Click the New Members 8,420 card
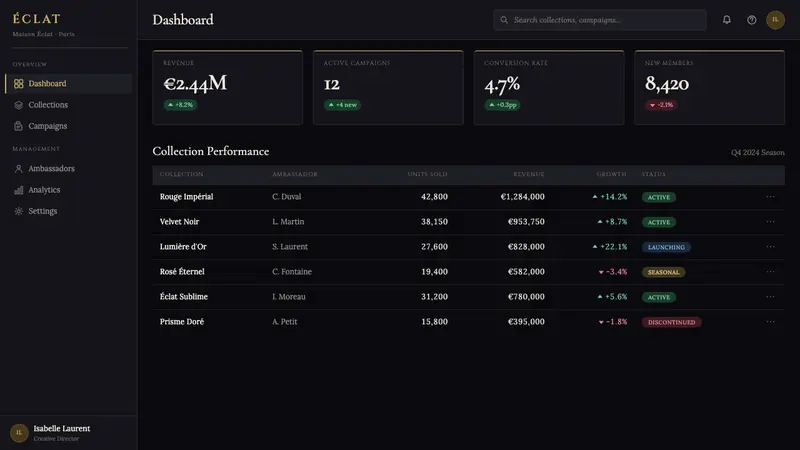Screen dimensions: 800x450 709,87
